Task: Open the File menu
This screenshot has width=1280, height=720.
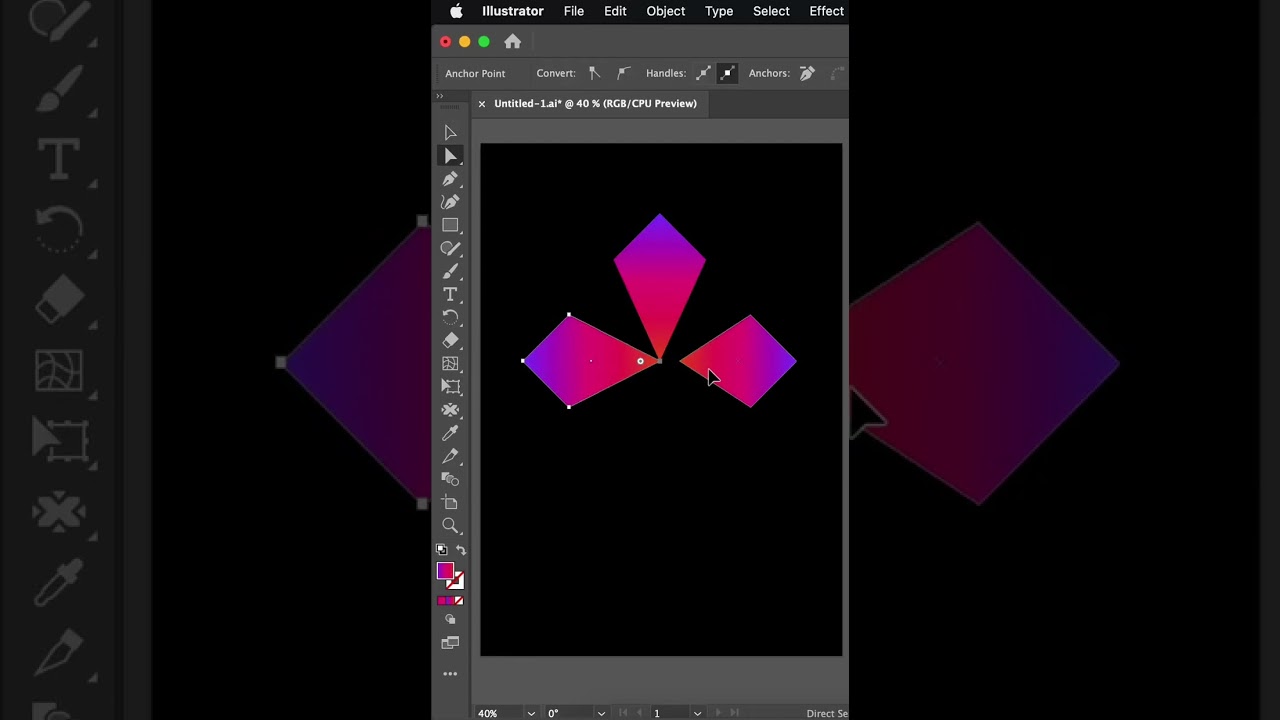Action: click(x=574, y=11)
